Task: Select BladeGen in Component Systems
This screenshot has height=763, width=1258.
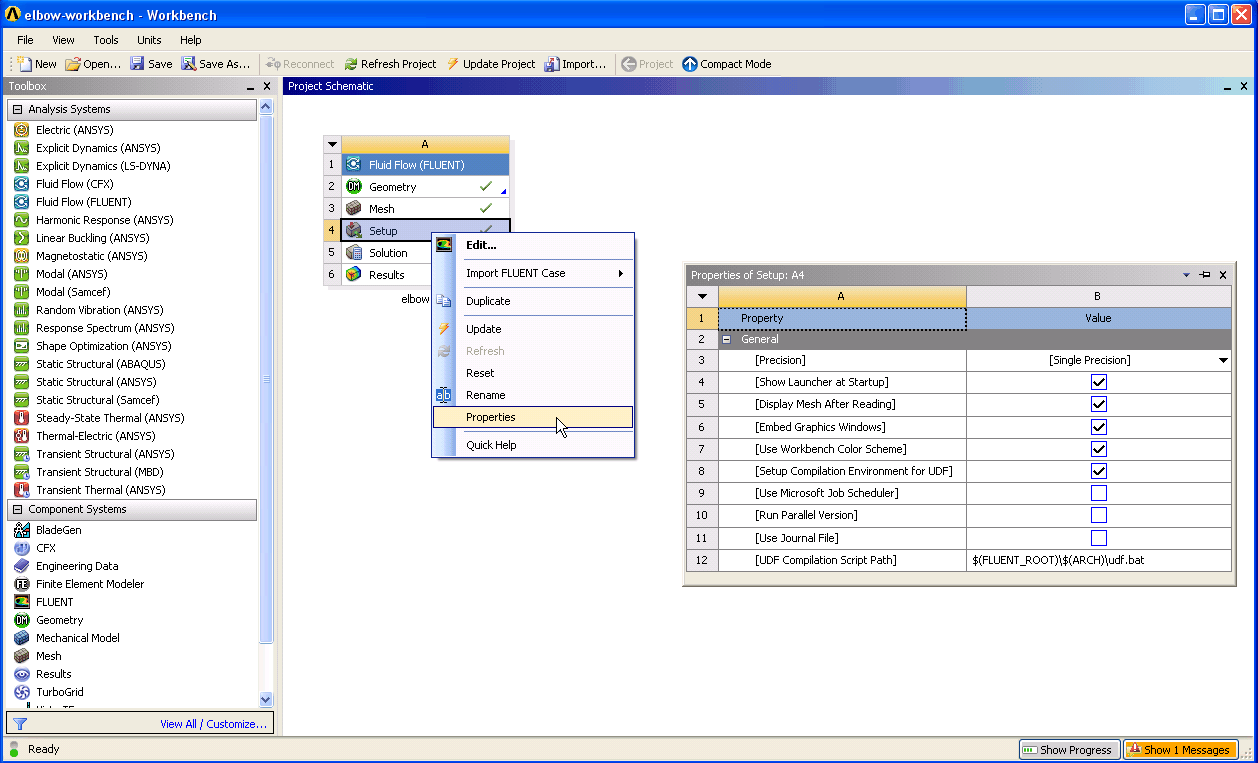Action: pyautogui.click(x=59, y=530)
